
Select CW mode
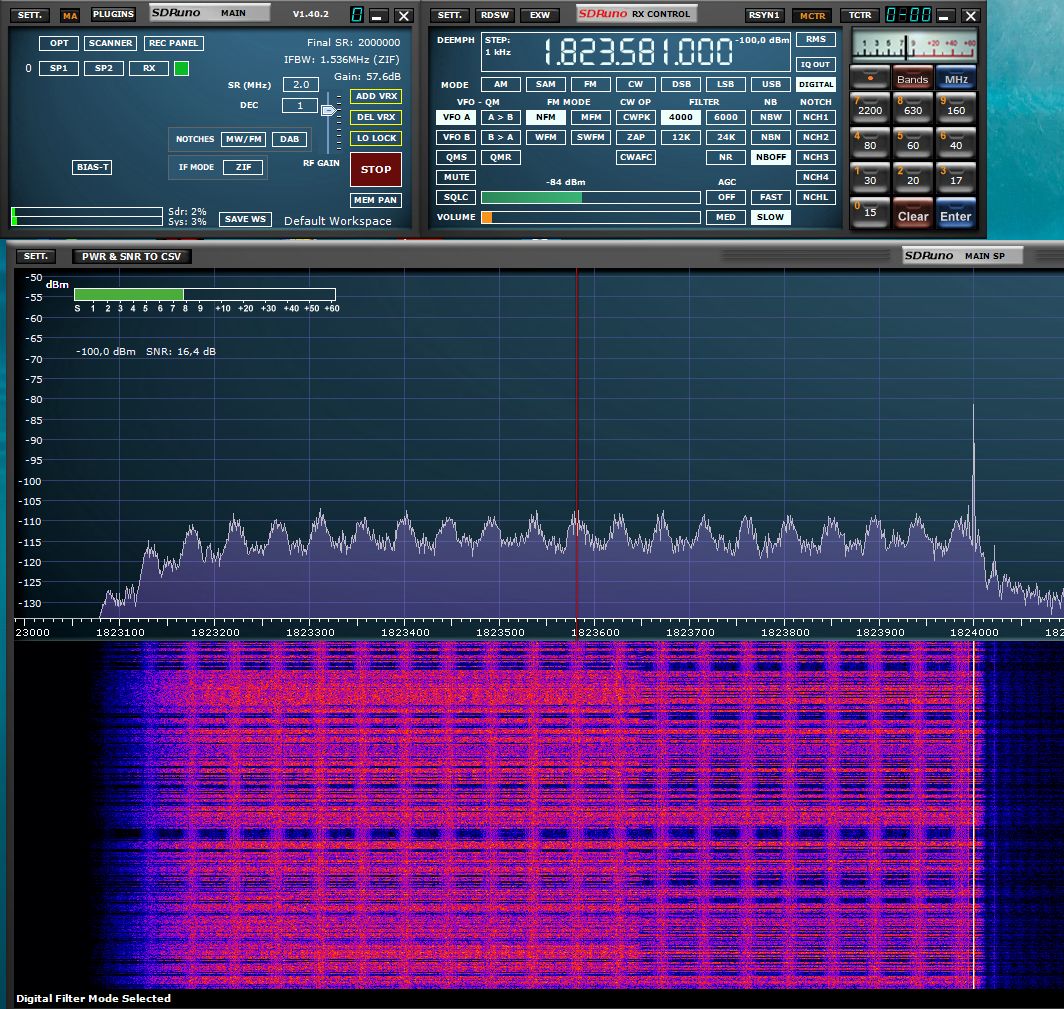[635, 84]
